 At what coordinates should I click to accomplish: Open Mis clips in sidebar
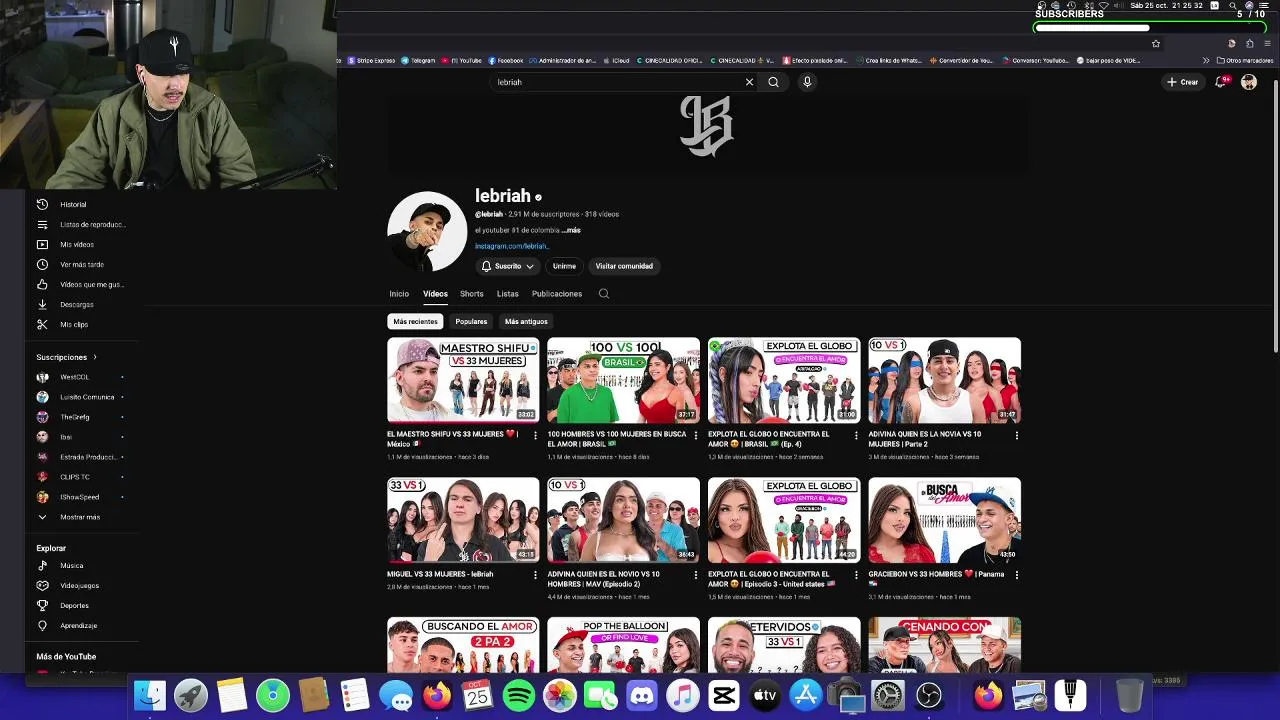point(74,324)
